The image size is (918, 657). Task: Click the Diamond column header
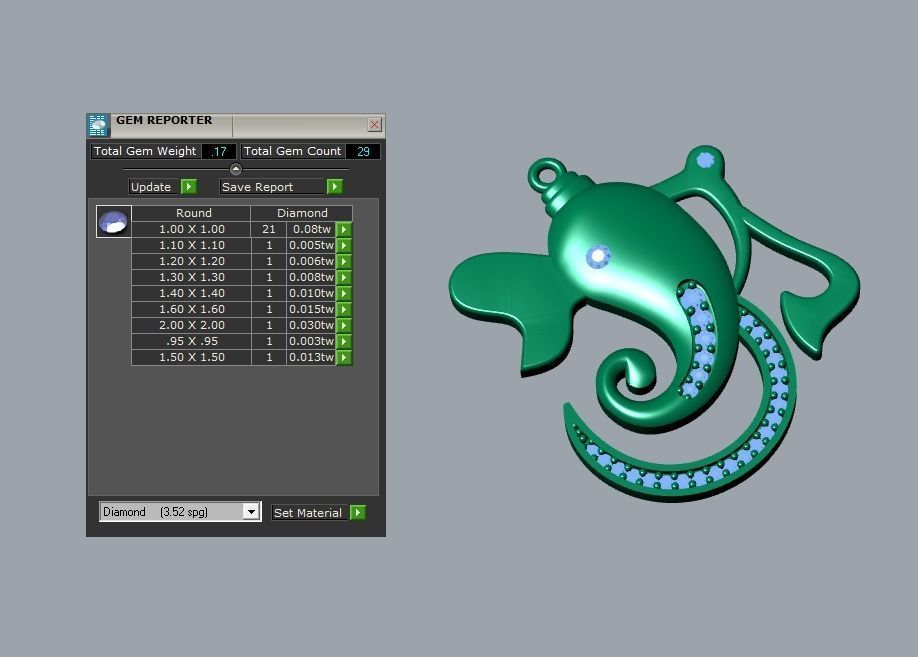coord(302,213)
